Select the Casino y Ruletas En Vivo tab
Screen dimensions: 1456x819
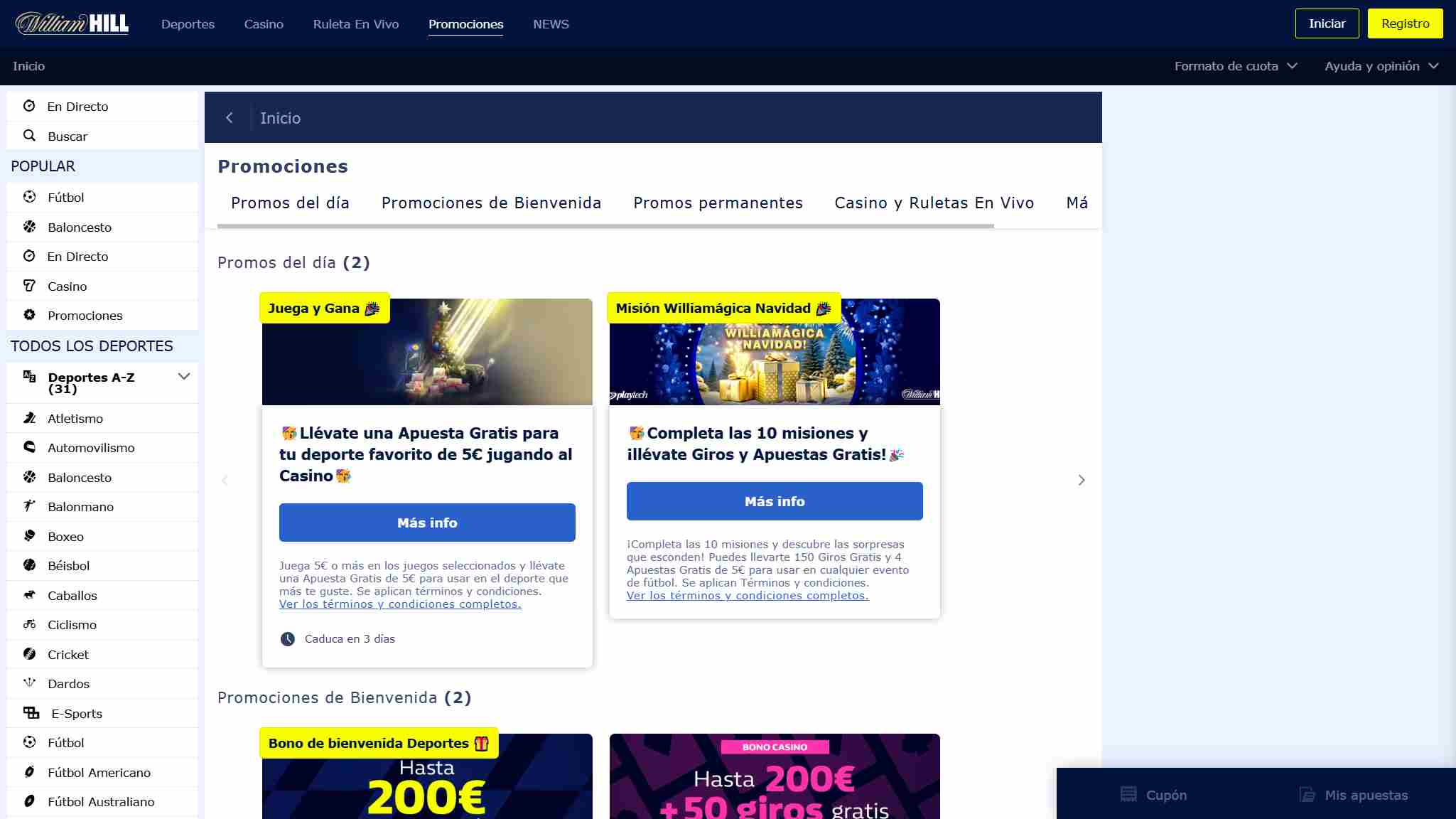934,203
